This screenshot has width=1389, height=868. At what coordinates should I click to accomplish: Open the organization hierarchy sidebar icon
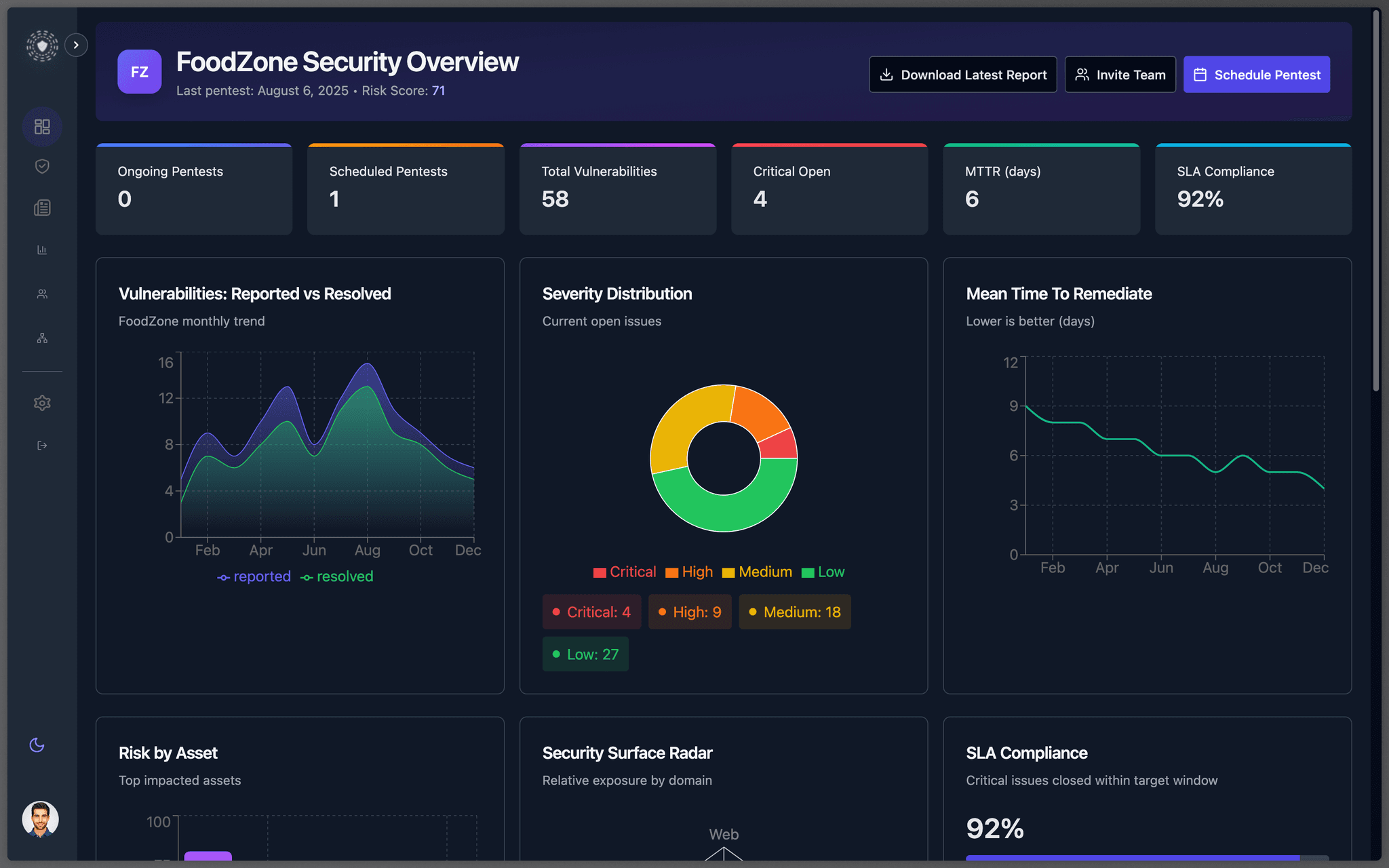(42, 338)
